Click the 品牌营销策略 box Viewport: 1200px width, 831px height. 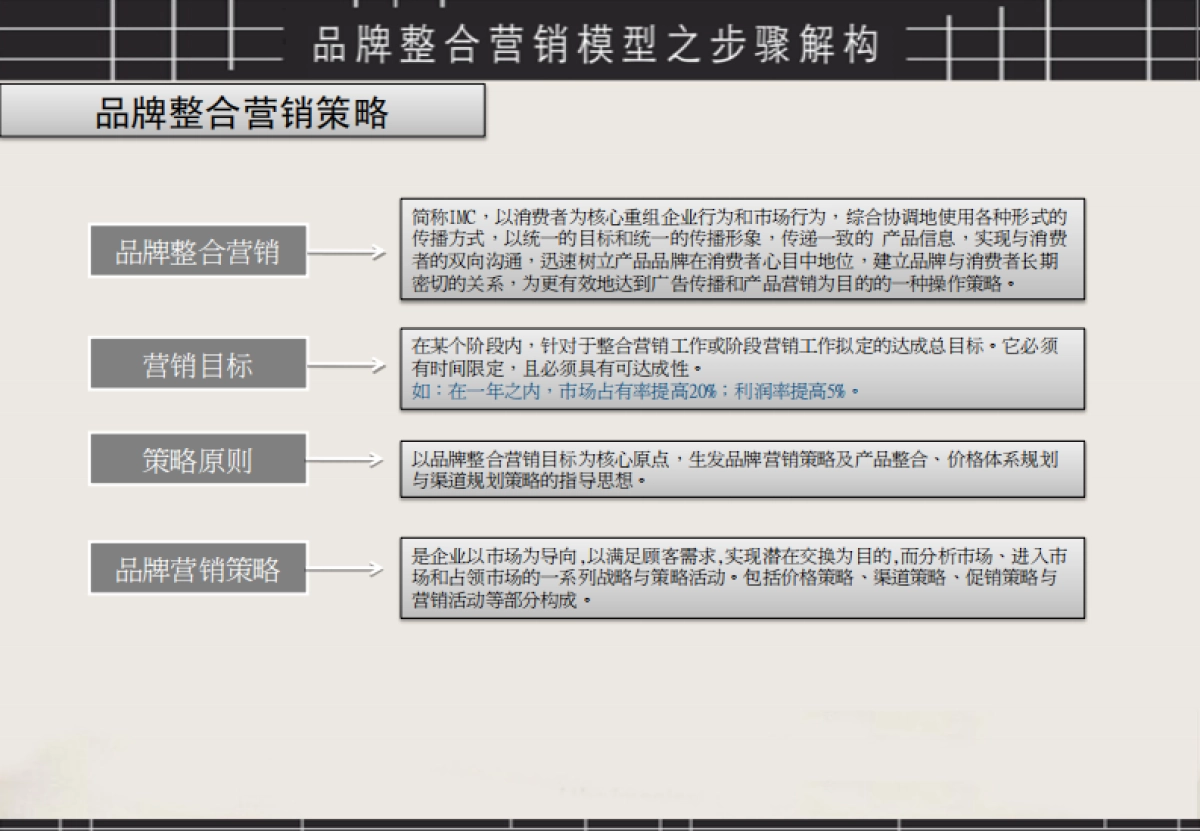(x=200, y=568)
